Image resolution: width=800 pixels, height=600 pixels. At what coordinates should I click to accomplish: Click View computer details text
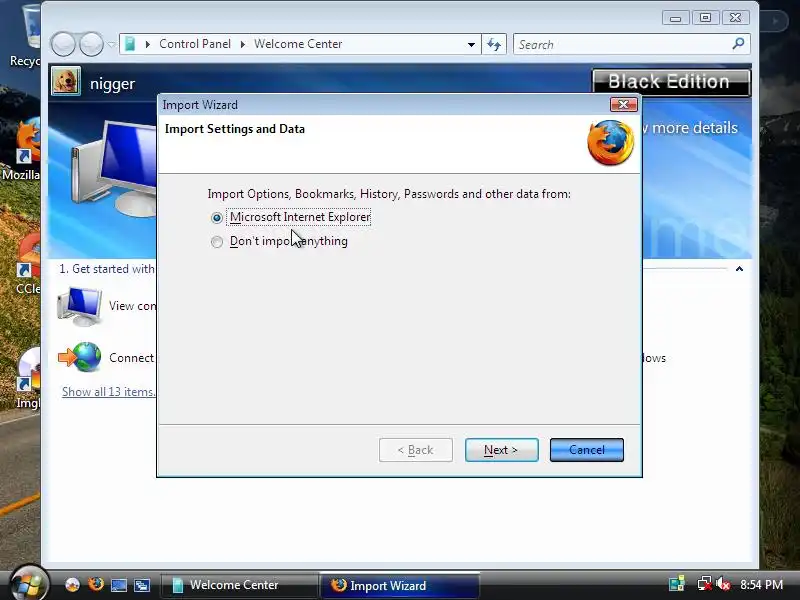tap(132, 306)
